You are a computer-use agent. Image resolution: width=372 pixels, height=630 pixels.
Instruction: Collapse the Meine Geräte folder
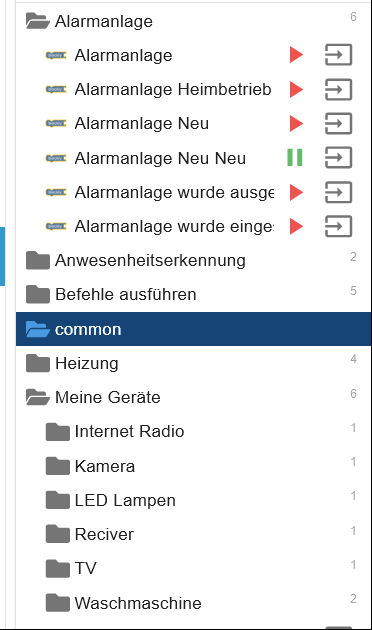[x=38, y=397]
